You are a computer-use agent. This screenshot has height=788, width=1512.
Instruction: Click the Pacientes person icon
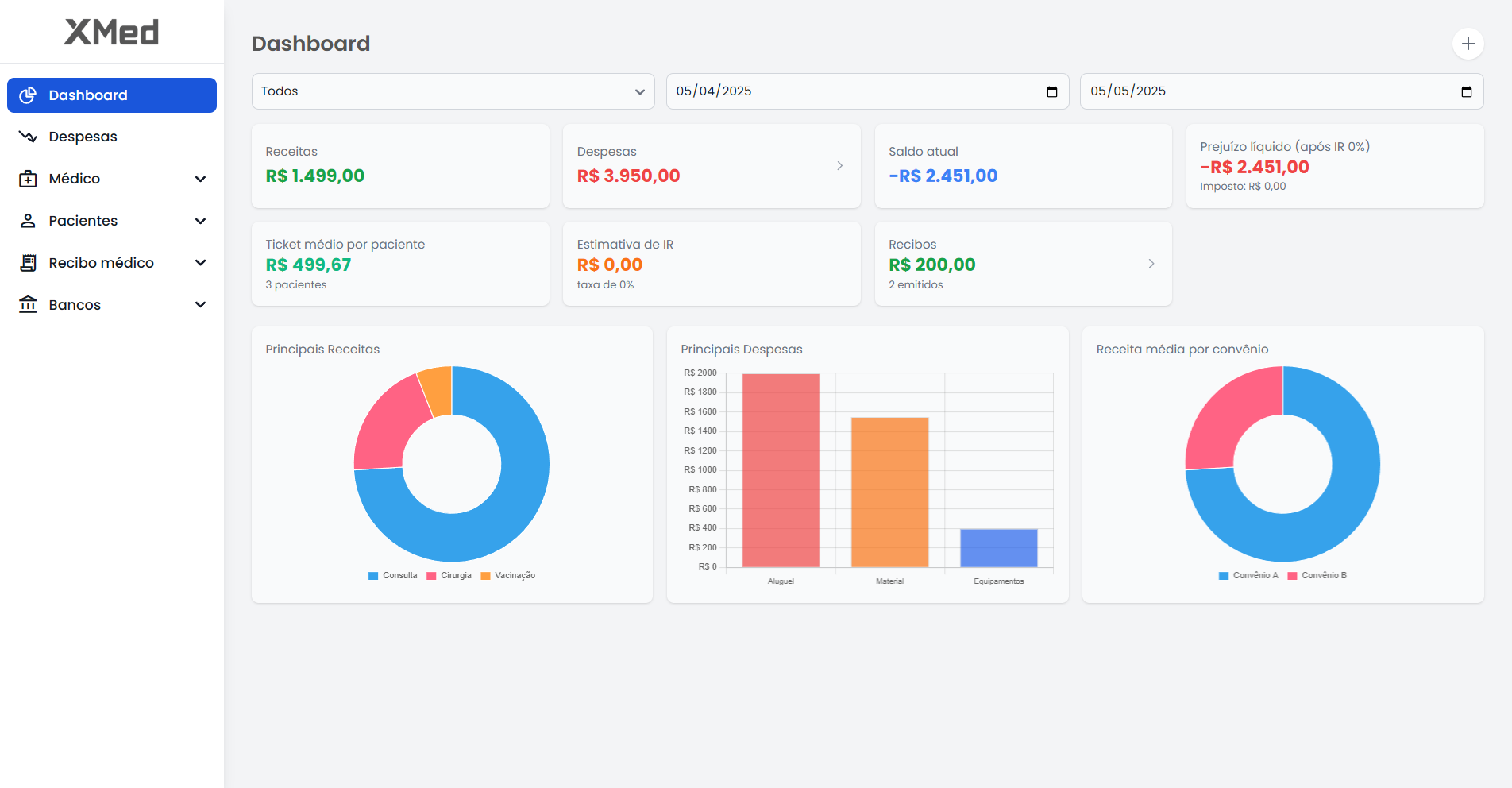[28, 221]
